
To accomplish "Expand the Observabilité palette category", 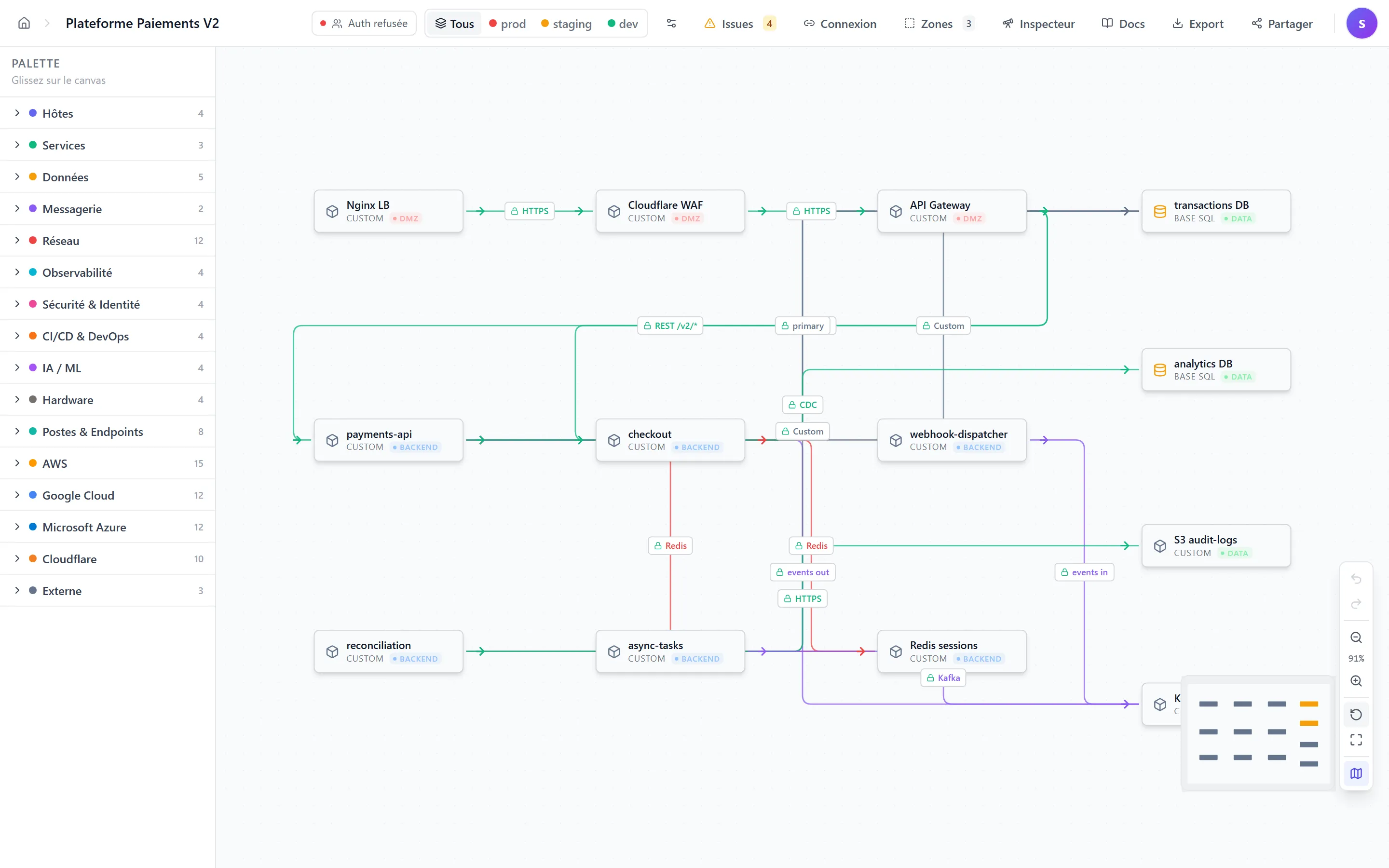I will pyautogui.click(x=108, y=272).
